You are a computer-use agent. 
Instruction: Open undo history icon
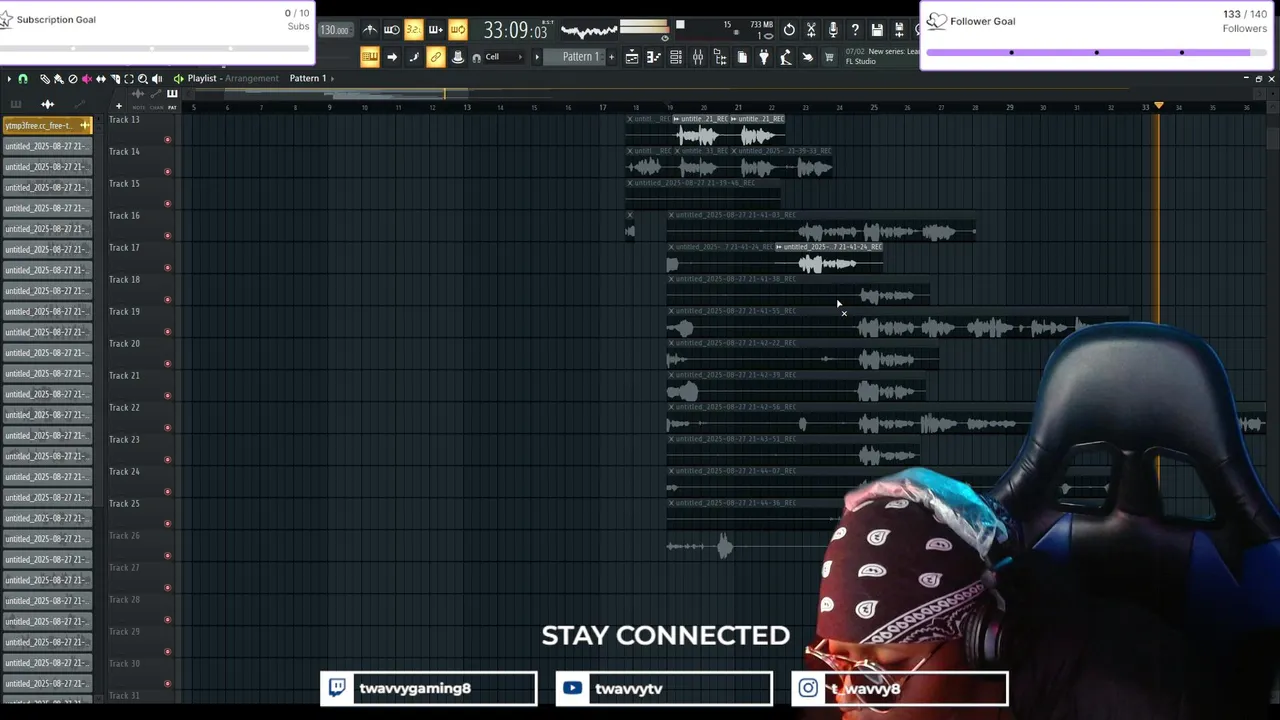point(789,30)
